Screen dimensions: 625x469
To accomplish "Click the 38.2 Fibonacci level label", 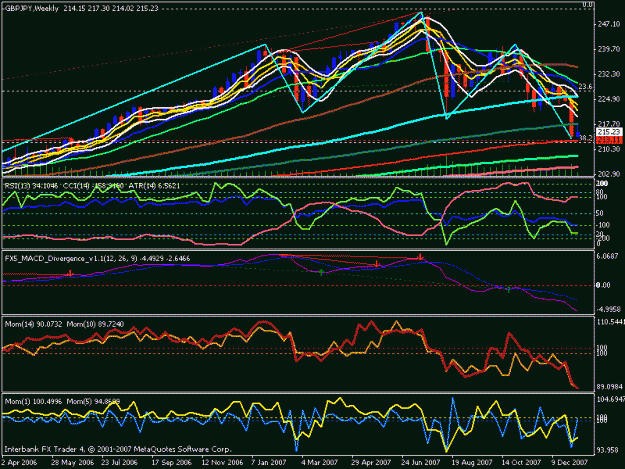I will click(x=586, y=138).
